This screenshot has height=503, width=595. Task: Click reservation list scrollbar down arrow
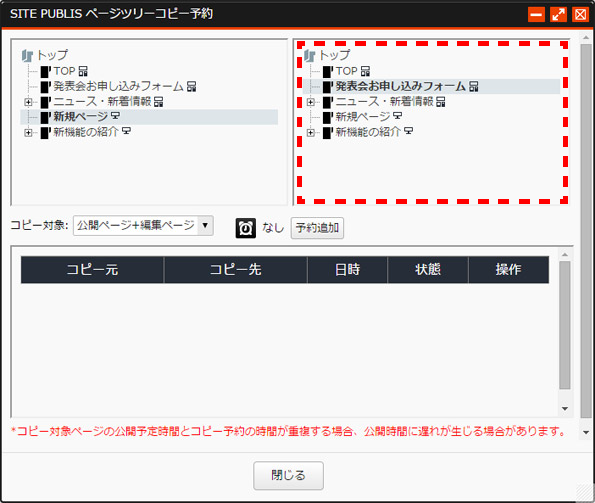pos(565,409)
